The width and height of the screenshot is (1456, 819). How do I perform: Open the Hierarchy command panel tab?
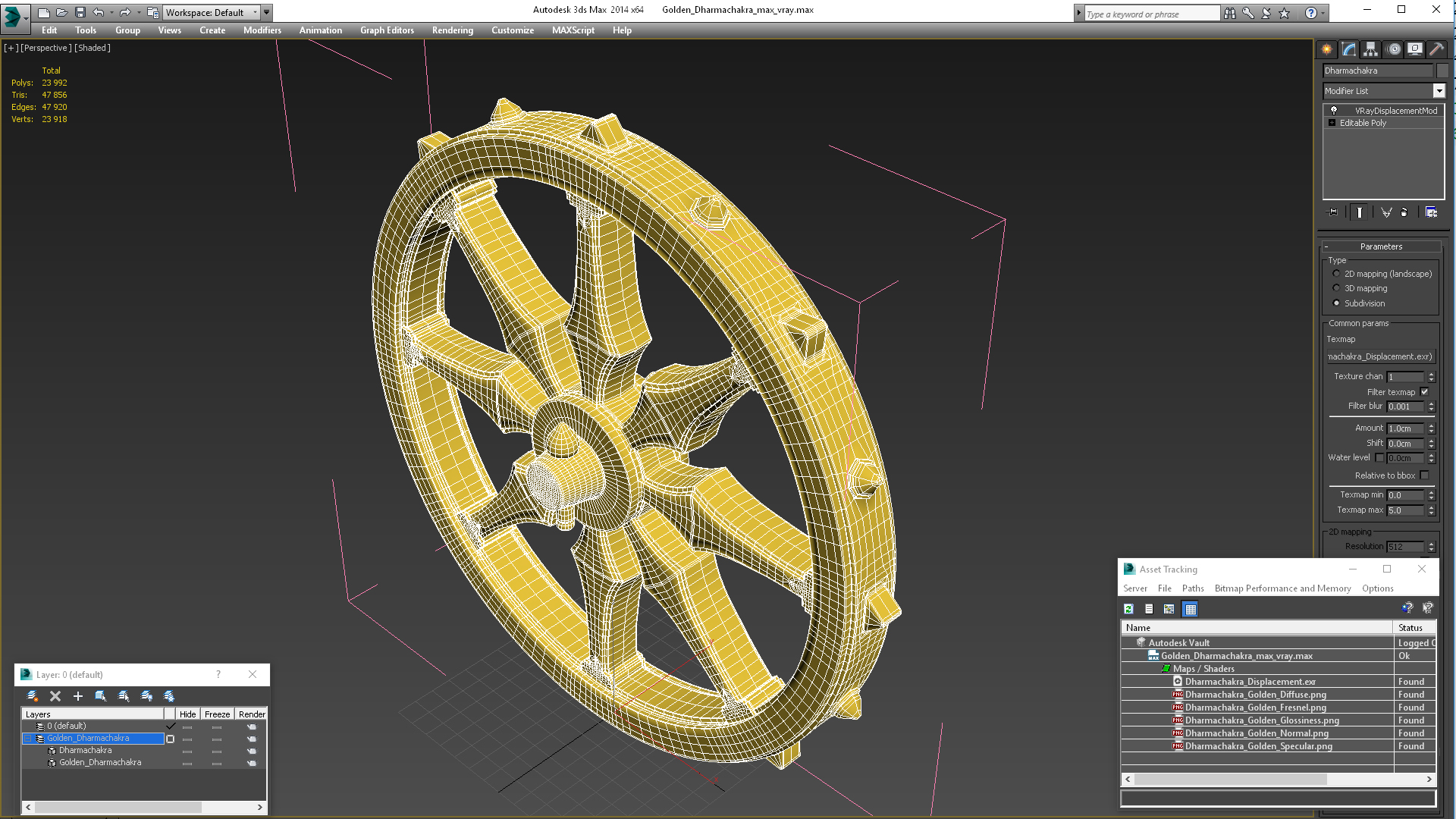tap(1370, 49)
